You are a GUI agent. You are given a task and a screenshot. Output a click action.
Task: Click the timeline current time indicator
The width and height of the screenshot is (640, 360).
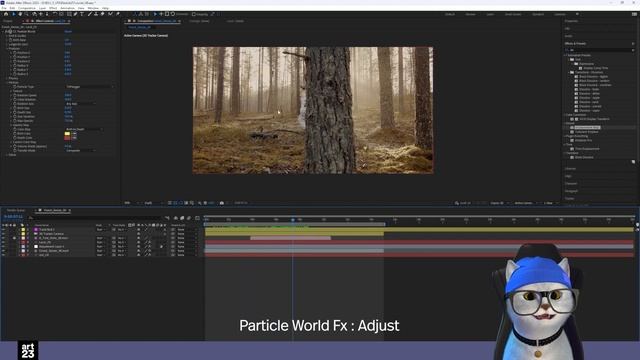(x=293, y=220)
